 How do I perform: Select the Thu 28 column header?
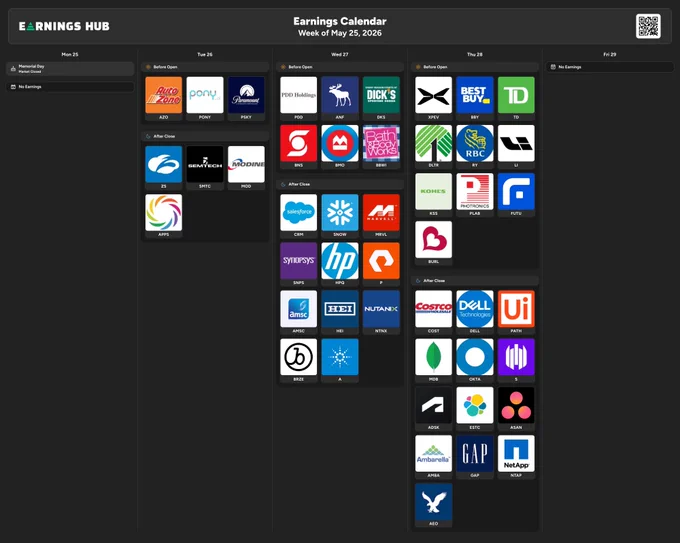[x=474, y=54]
